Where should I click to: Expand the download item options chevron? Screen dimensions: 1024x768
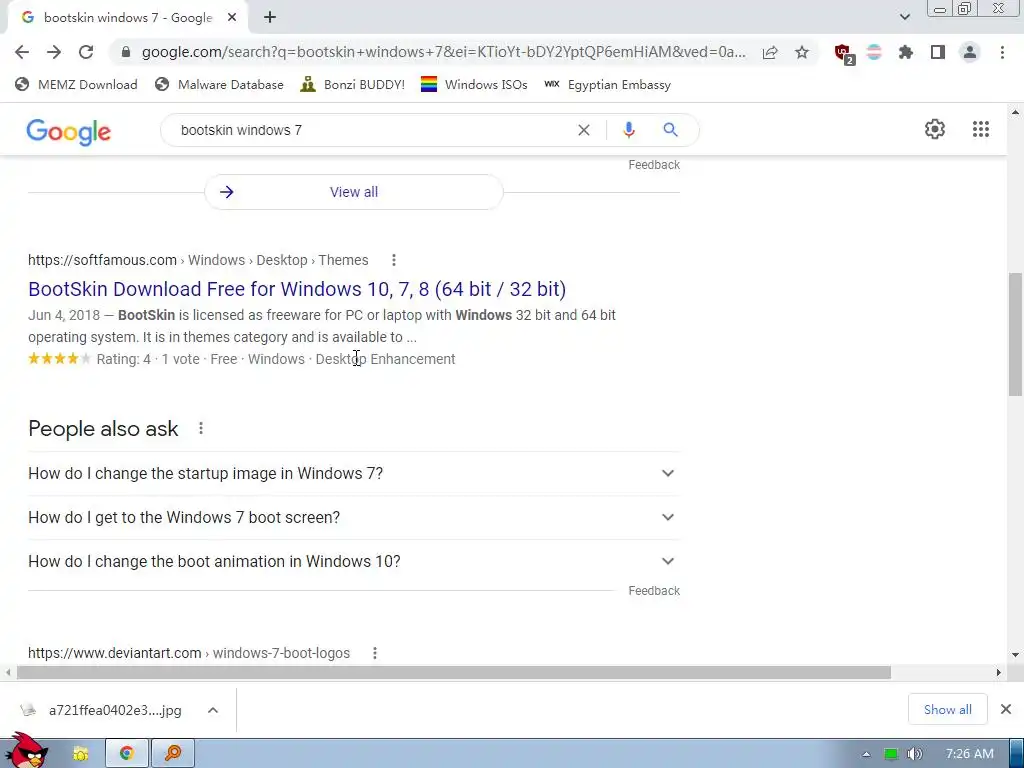[x=213, y=711]
